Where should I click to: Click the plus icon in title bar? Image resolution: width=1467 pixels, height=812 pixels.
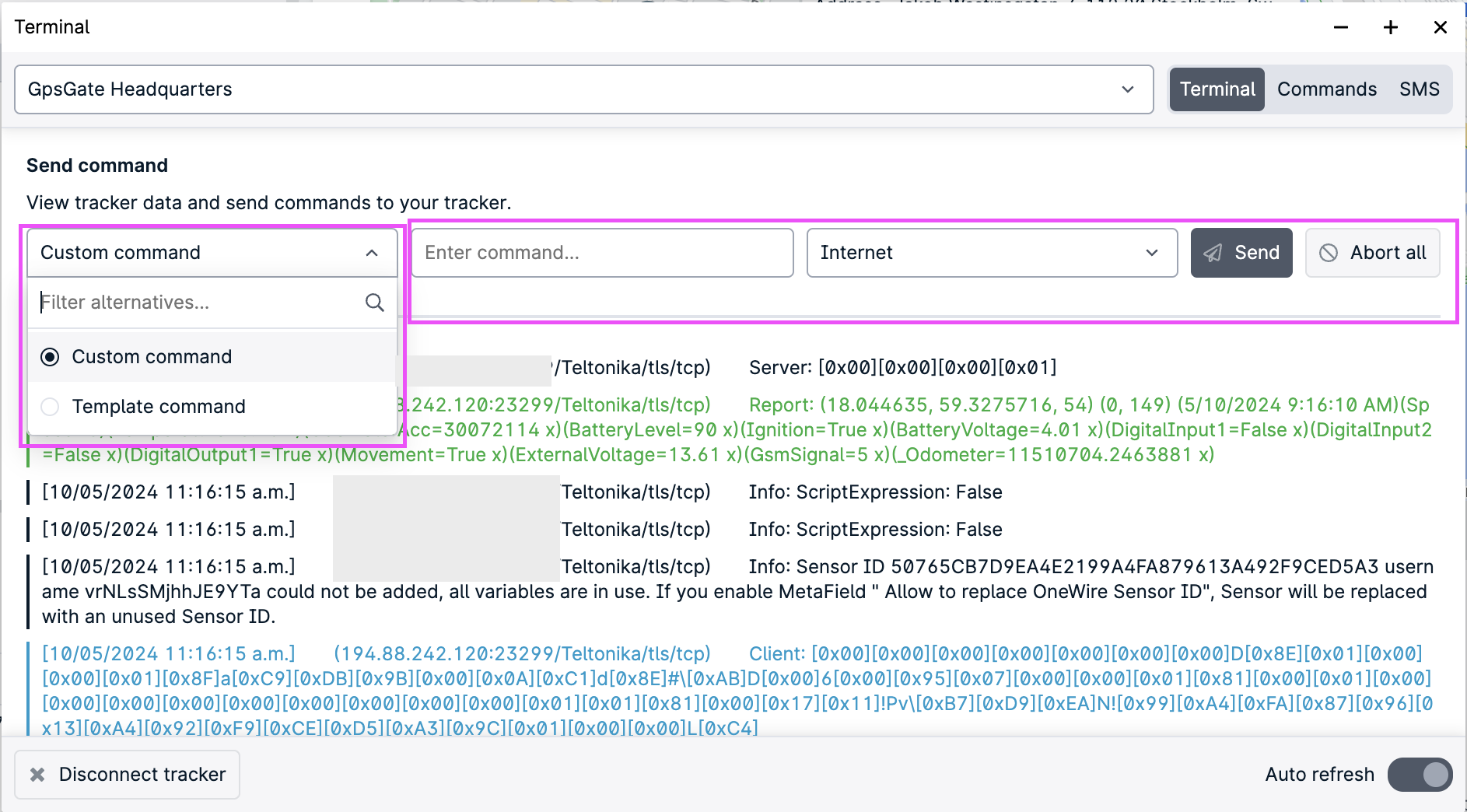[x=1390, y=26]
